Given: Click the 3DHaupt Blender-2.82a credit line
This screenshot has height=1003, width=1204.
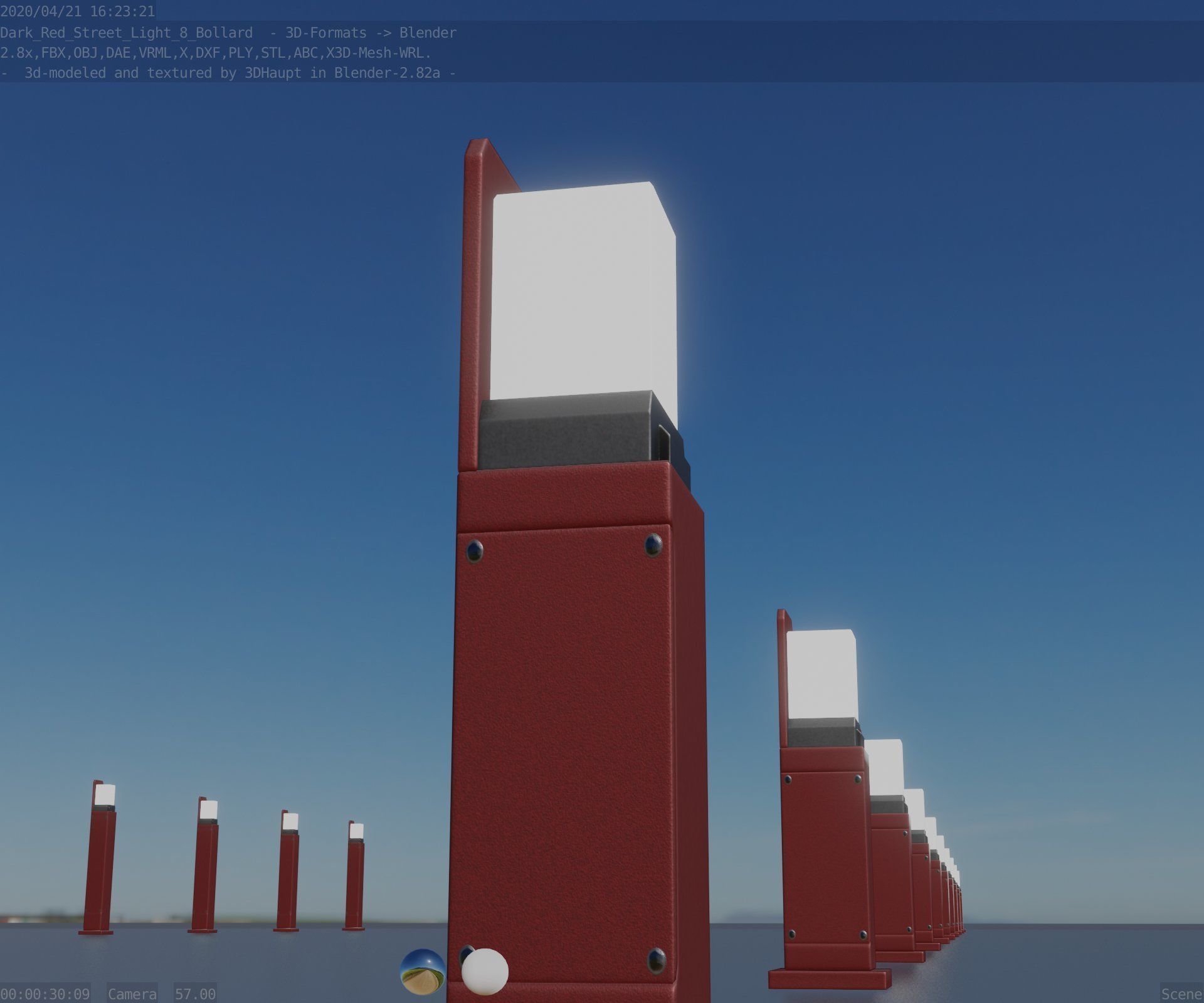Looking at the screenshot, I should click(x=228, y=73).
